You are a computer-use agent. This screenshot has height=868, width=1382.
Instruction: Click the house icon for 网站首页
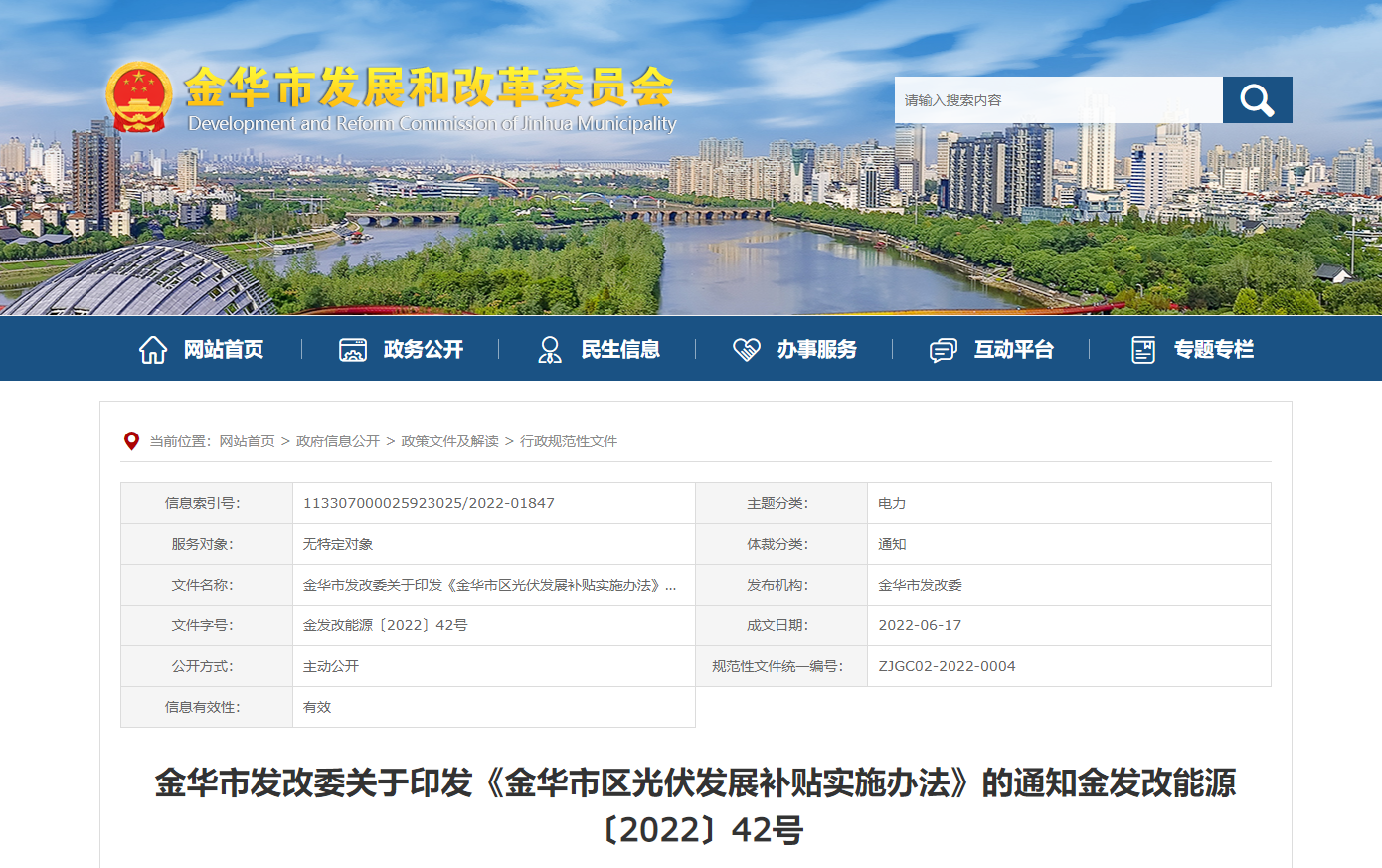153,350
